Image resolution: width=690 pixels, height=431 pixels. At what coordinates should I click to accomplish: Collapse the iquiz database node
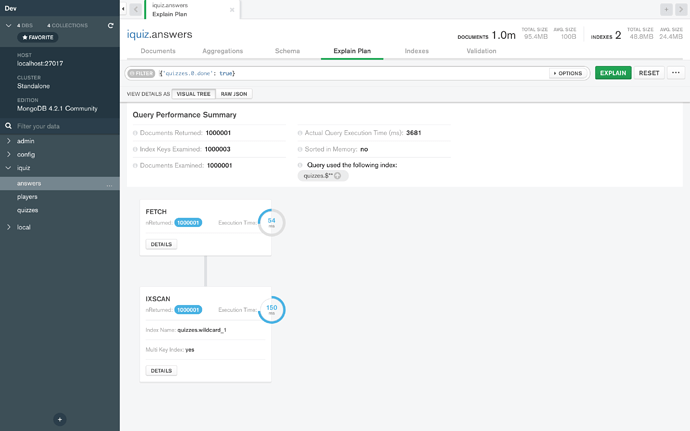8,168
